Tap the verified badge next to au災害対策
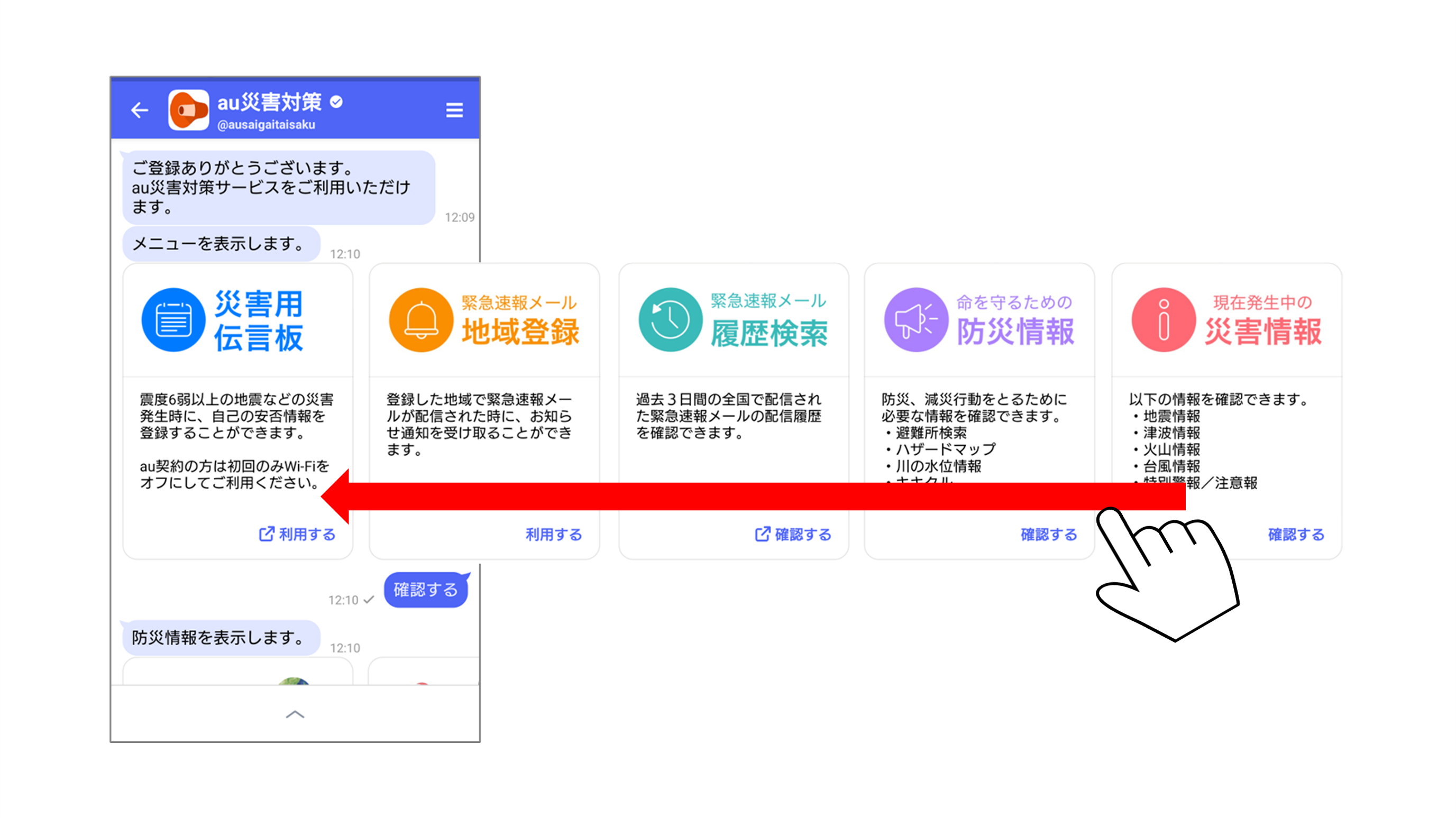Image resolution: width=1456 pixels, height=818 pixels. click(x=336, y=102)
